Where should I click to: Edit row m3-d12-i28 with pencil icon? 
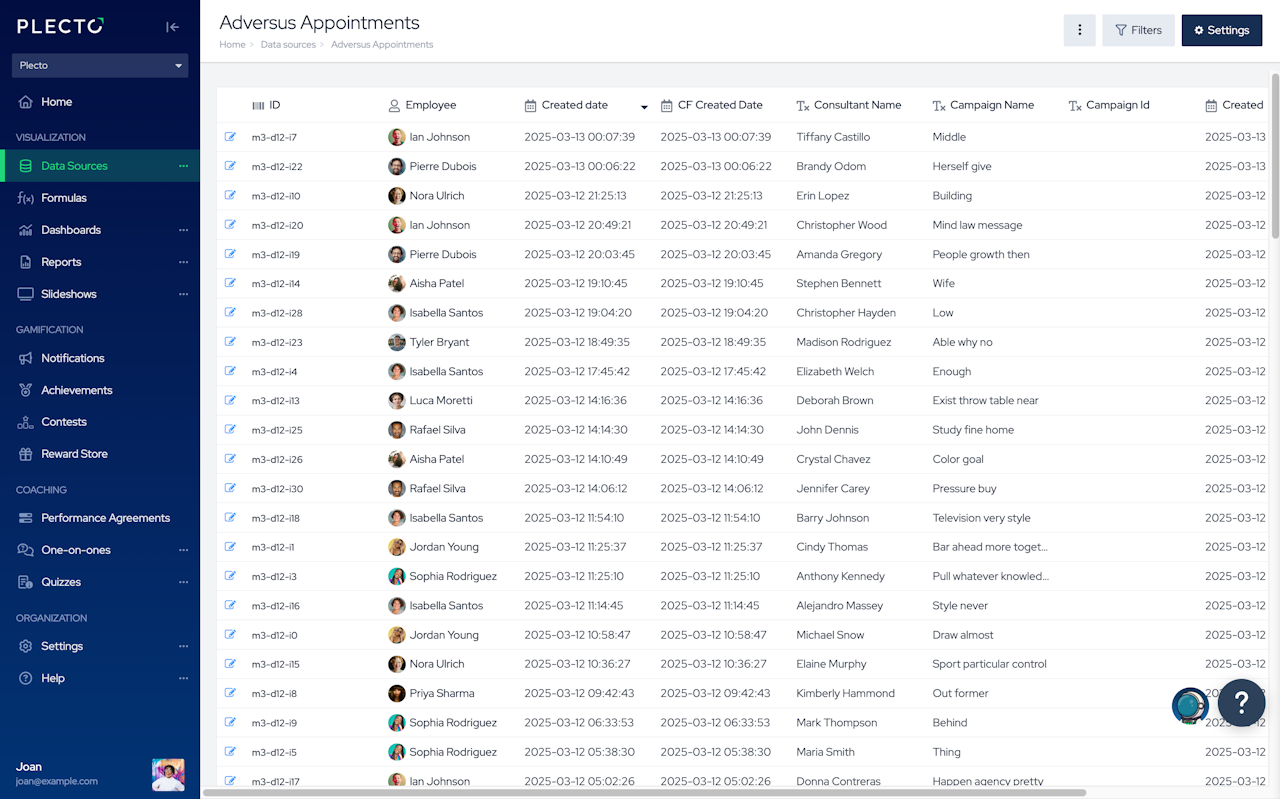point(230,312)
